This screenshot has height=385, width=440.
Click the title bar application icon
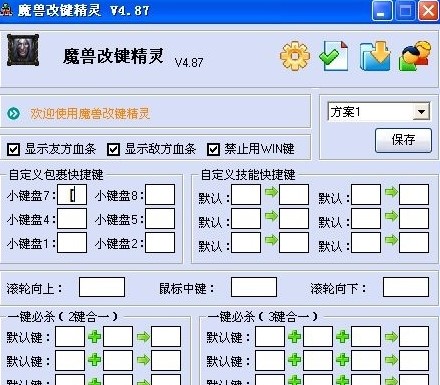tap(6, 9)
